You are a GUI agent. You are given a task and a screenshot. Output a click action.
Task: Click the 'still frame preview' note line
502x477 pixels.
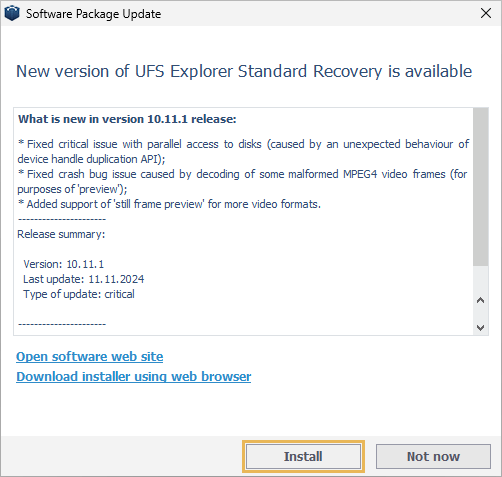[x=169, y=204]
